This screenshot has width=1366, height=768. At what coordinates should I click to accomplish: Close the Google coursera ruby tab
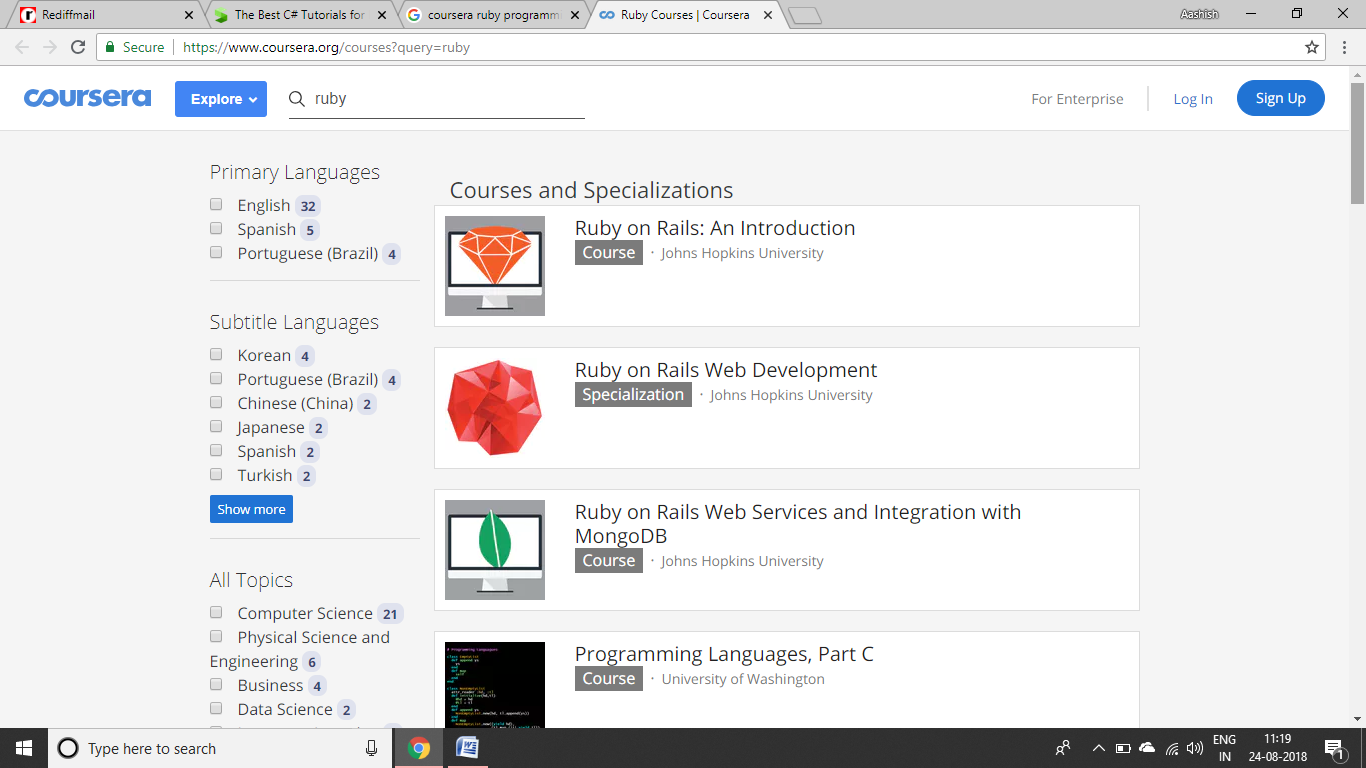pos(575,15)
